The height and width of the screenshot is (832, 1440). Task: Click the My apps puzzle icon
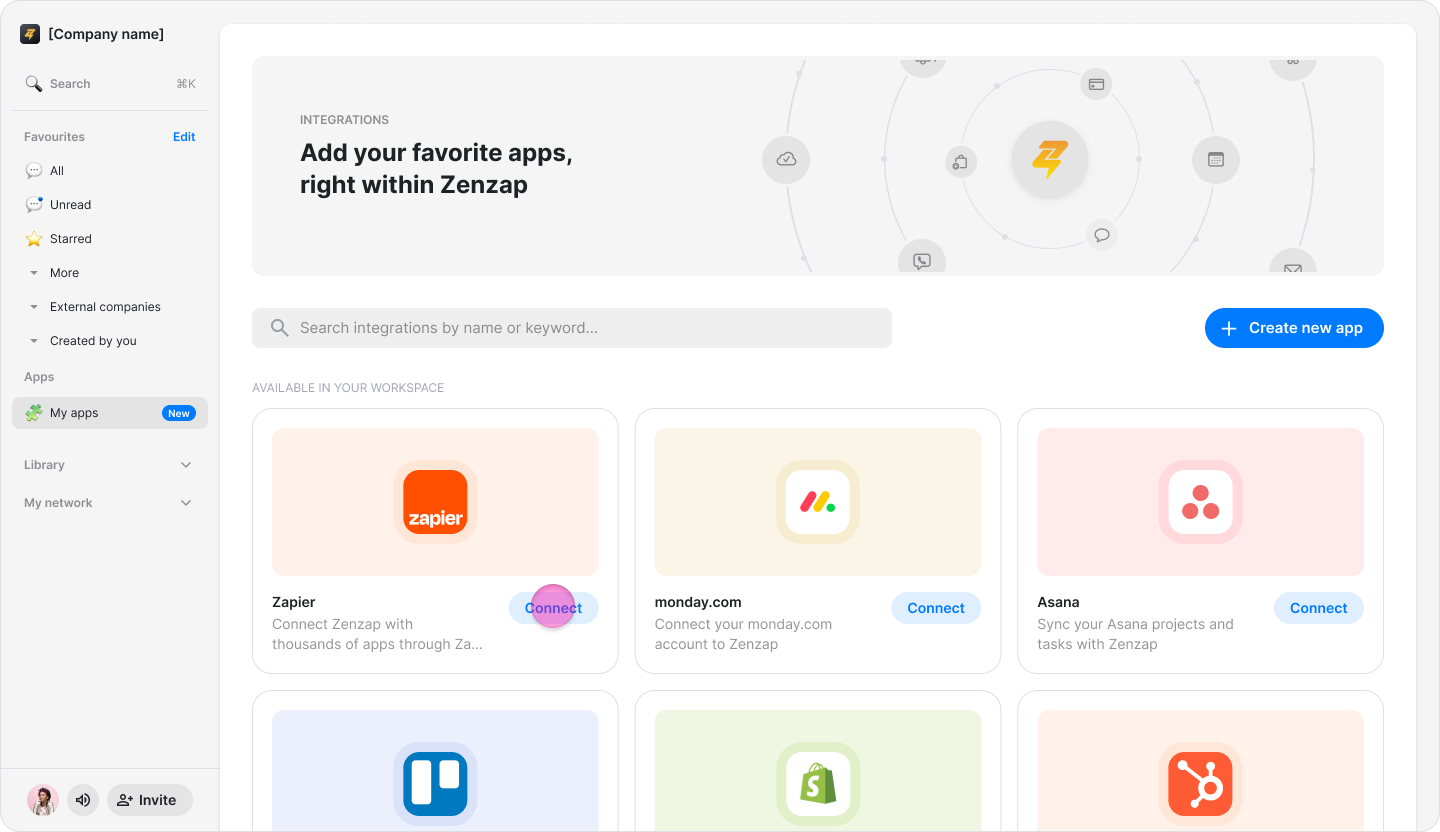click(34, 413)
